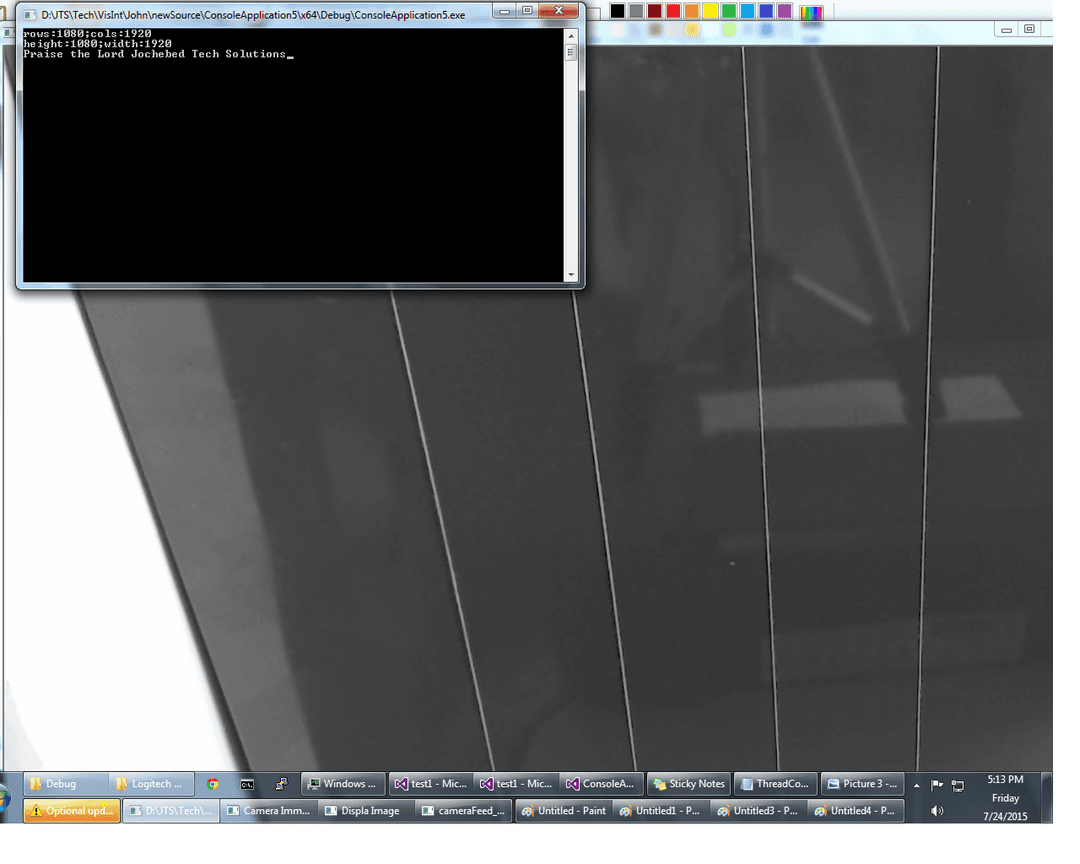
Task: Open the Logitech folder taskbar button
Action: 151,784
